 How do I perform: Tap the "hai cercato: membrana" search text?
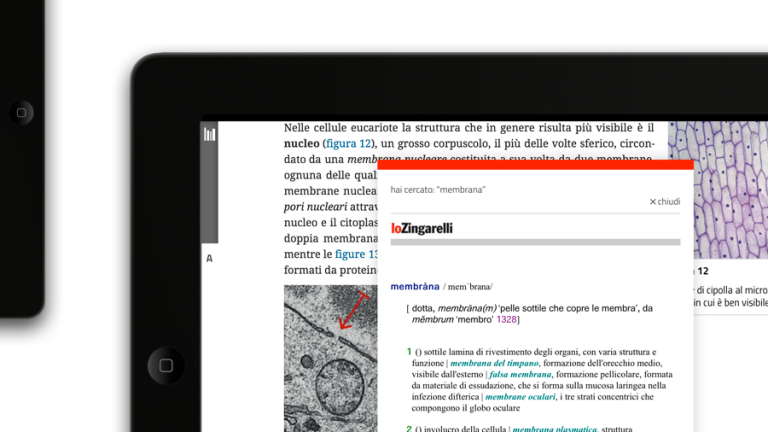click(438, 189)
